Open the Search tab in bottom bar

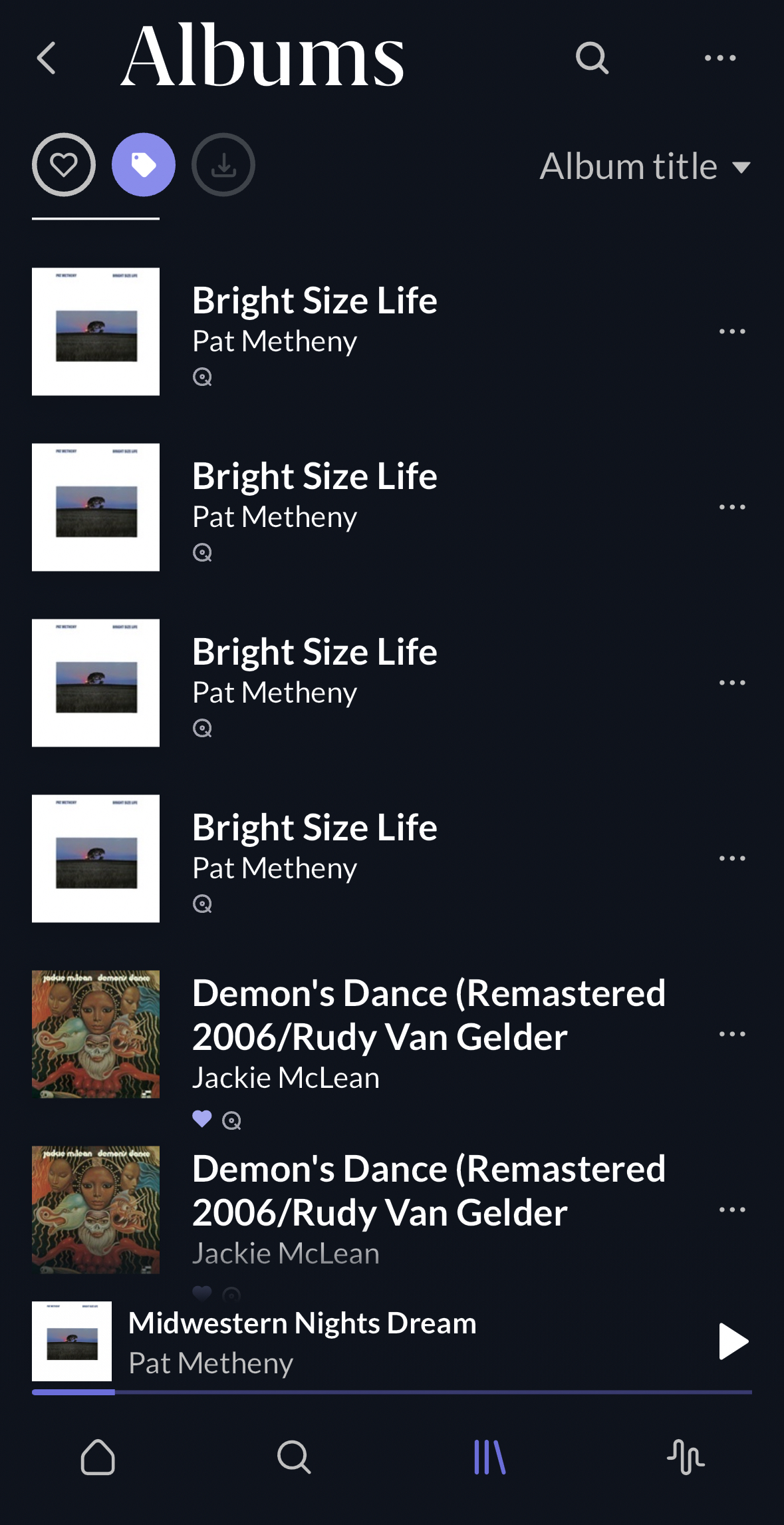pos(294,1457)
